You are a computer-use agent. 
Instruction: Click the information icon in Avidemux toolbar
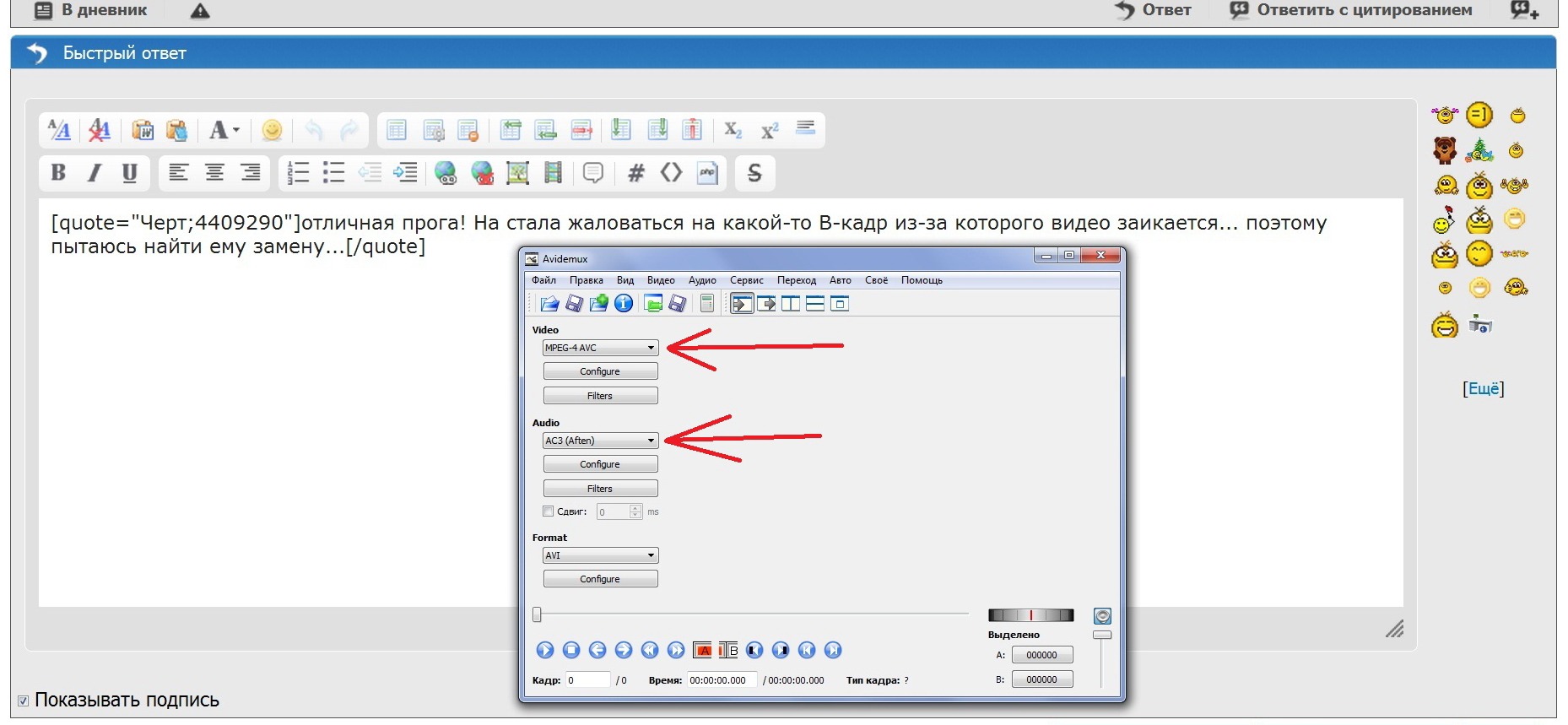click(x=624, y=303)
